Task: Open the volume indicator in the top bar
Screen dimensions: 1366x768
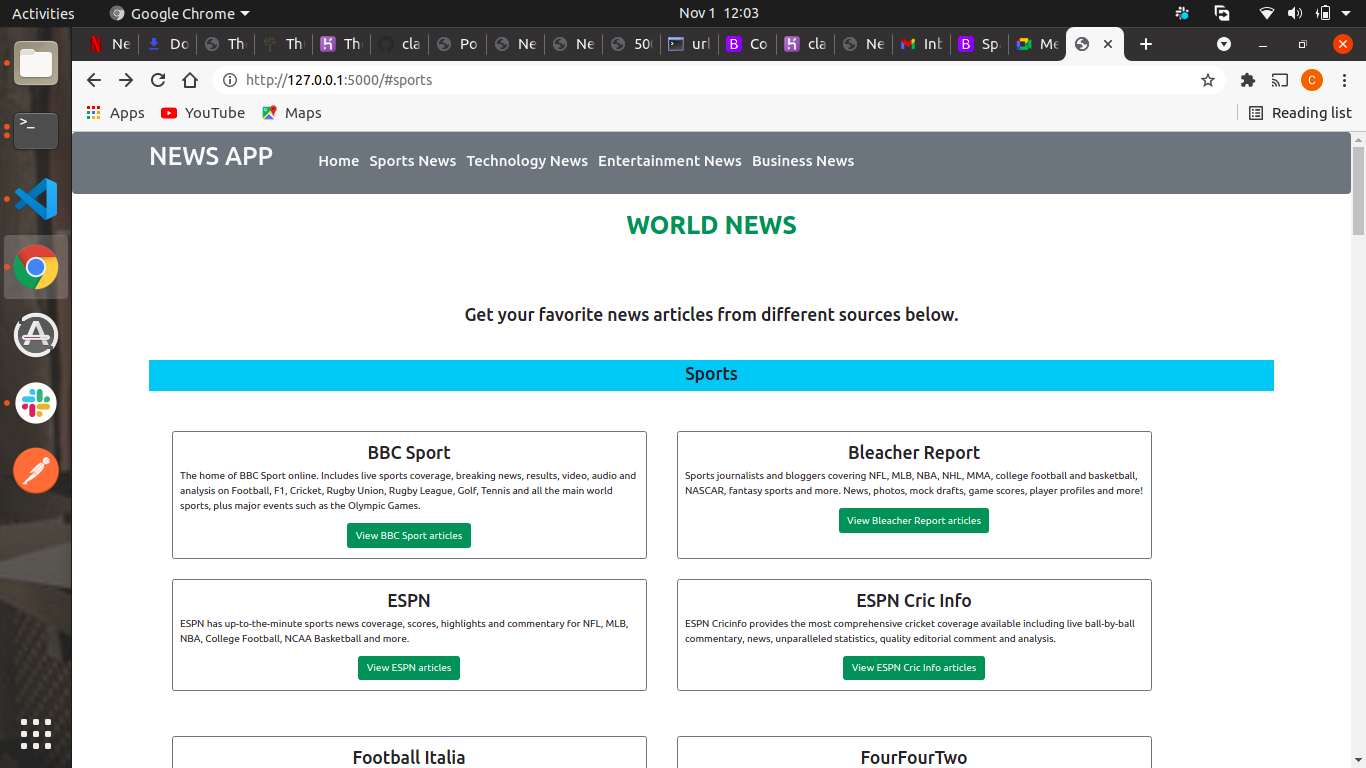Action: coord(1295,13)
